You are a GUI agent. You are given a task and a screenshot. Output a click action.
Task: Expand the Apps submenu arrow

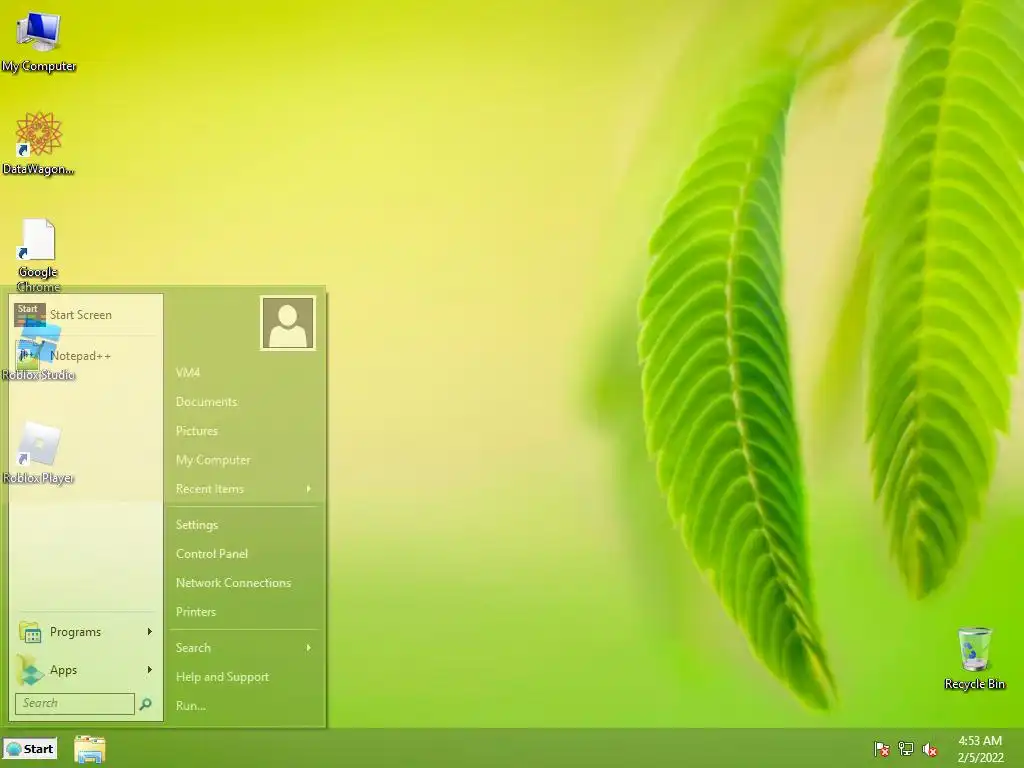point(150,669)
